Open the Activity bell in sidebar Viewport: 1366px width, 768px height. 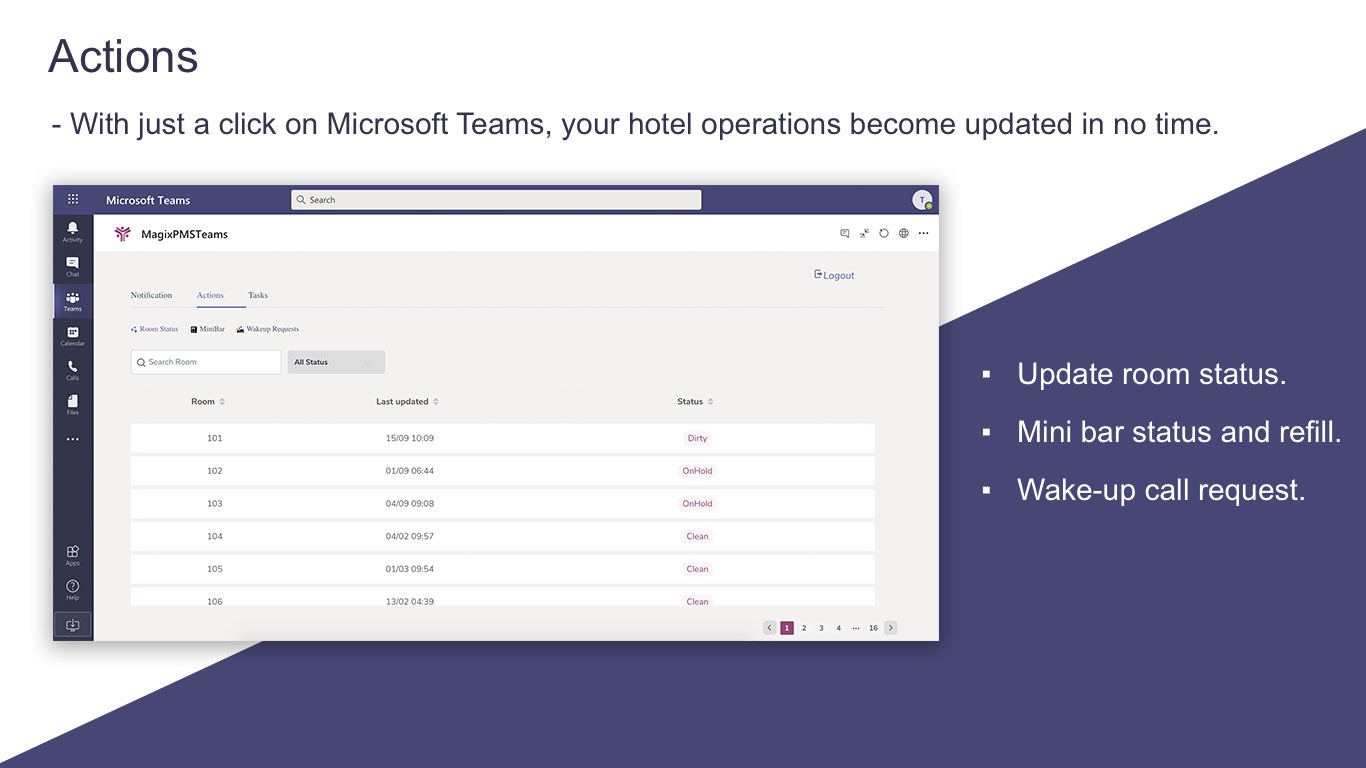pos(73,232)
